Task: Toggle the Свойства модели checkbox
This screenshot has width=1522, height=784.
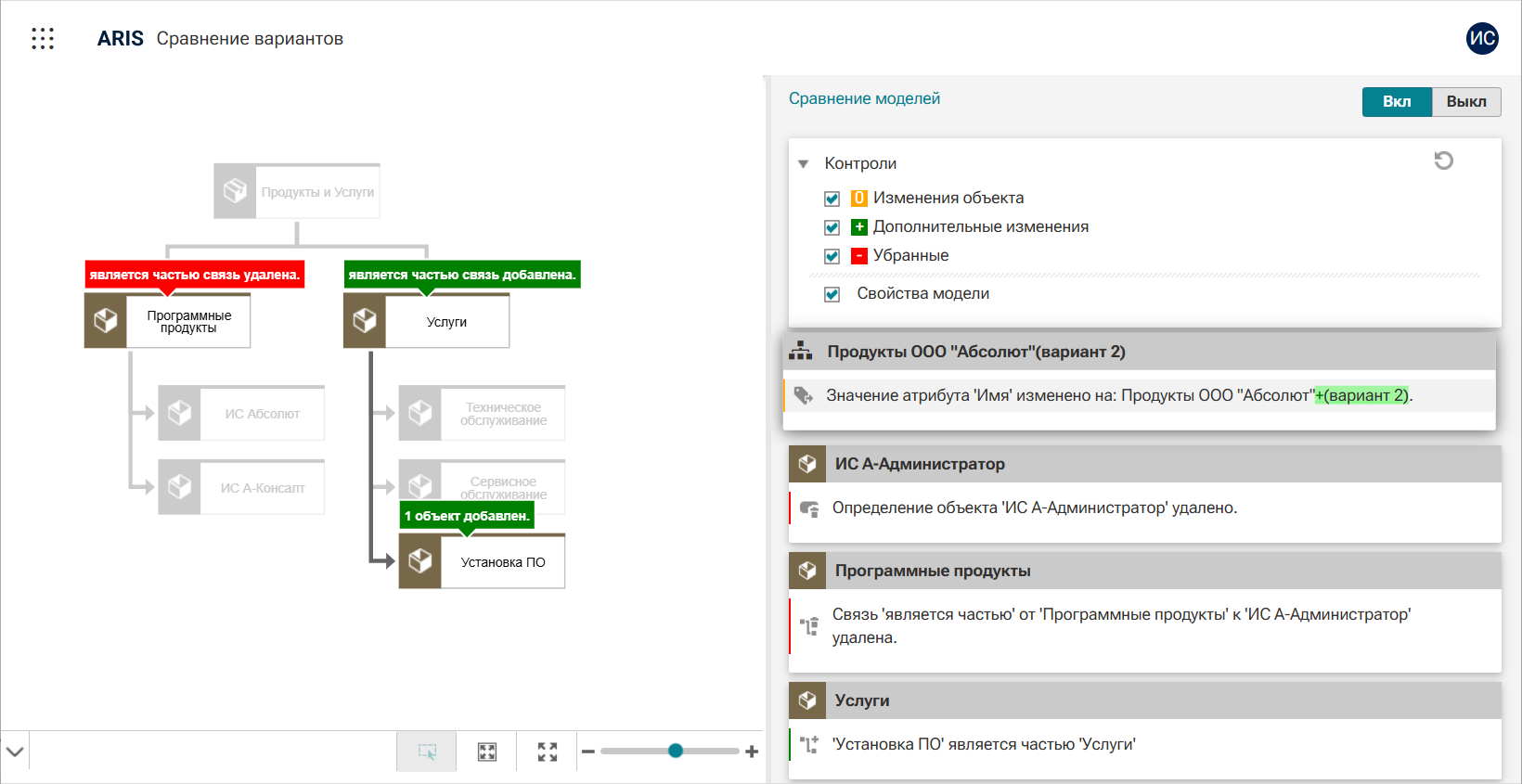Action: click(x=832, y=294)
